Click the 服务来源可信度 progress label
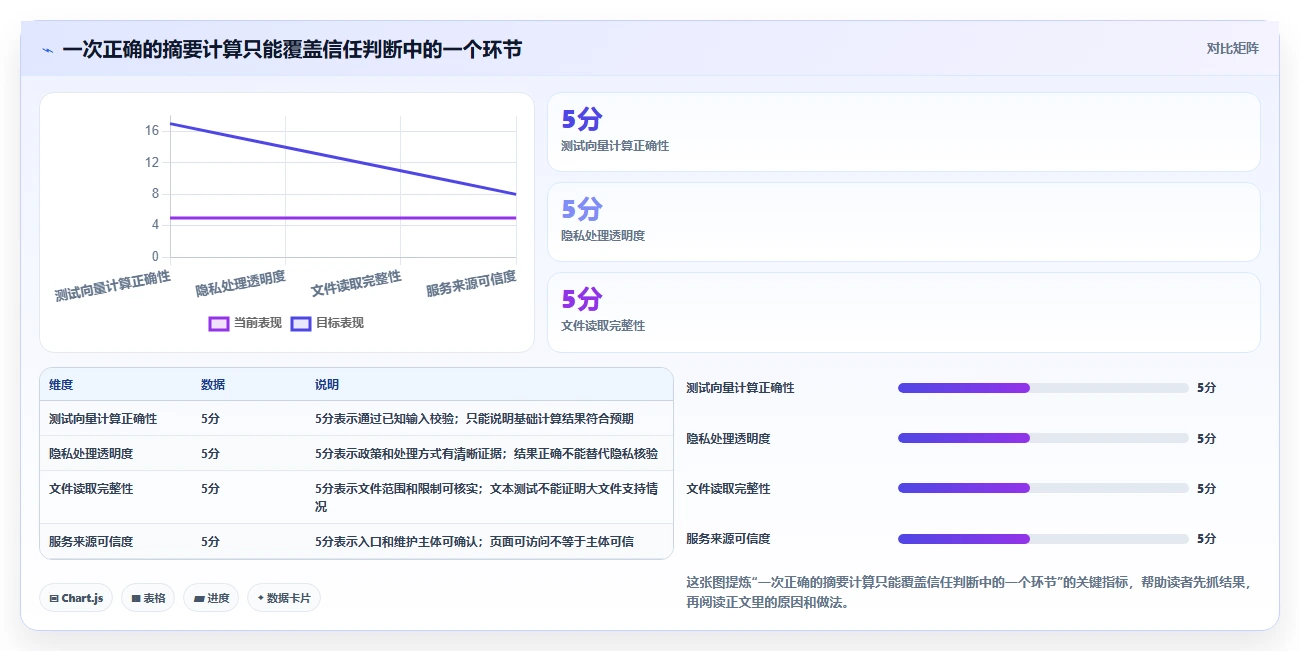Viewport: 1300px width, 651px height. coord(728,539)
